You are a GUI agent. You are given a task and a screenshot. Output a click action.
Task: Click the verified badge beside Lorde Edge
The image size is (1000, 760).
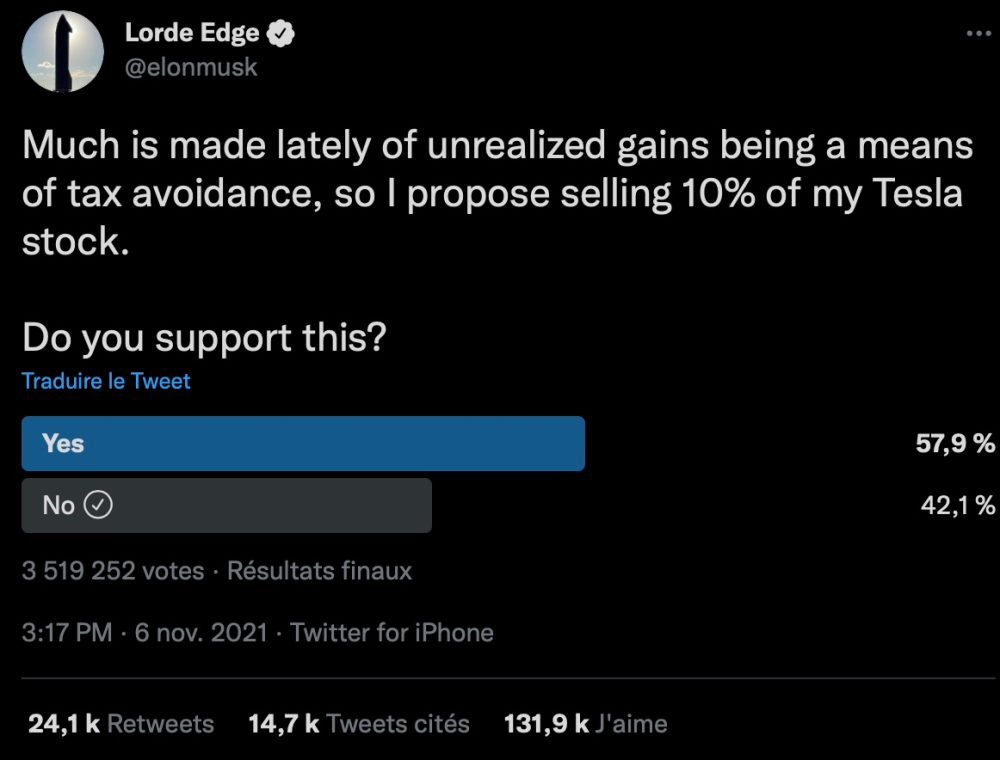coord(284,34)
